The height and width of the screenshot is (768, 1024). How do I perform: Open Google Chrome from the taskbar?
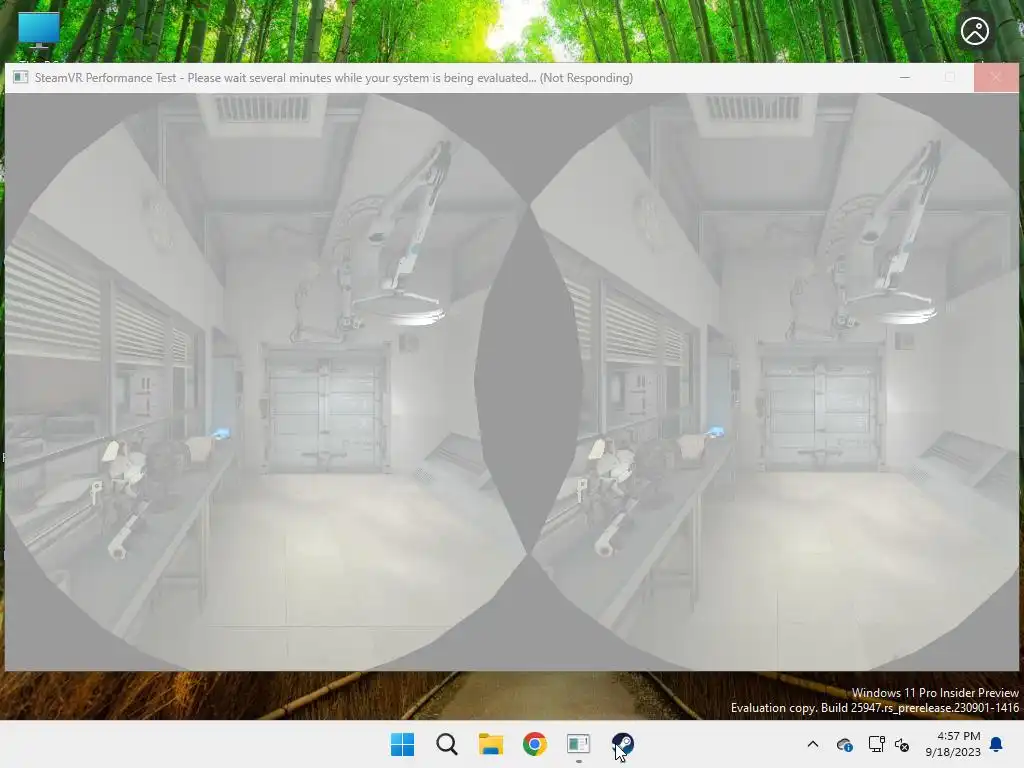[534, 744]
